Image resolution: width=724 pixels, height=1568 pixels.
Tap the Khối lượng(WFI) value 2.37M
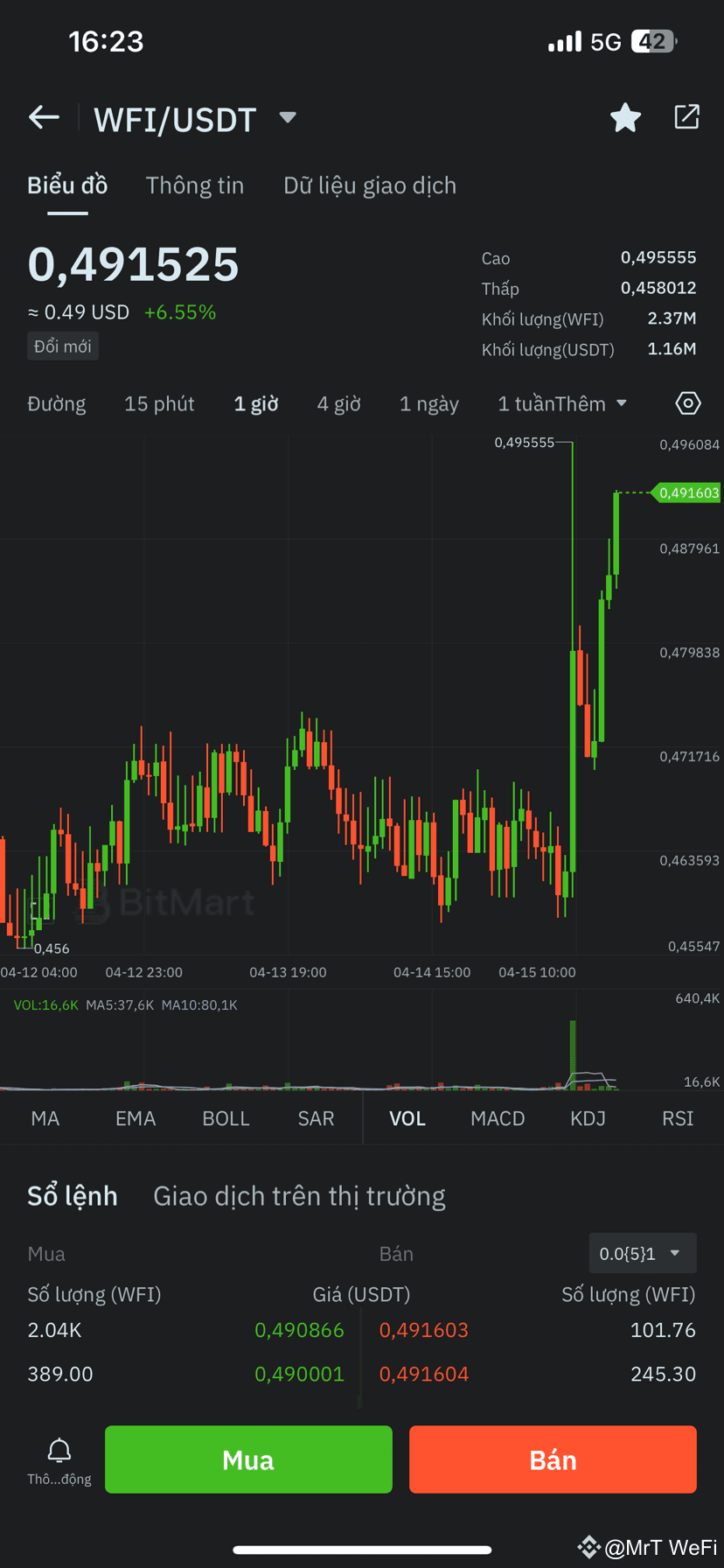pos(672,318)
